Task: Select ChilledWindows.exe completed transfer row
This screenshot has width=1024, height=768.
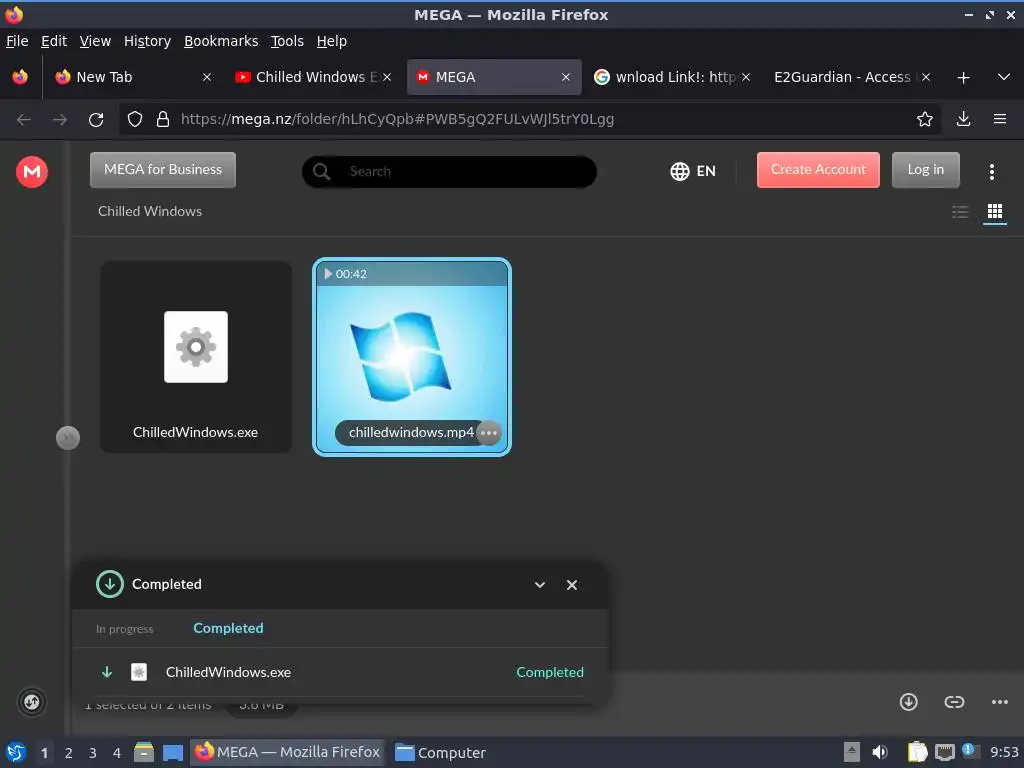Action: click(x=340, y=672)
